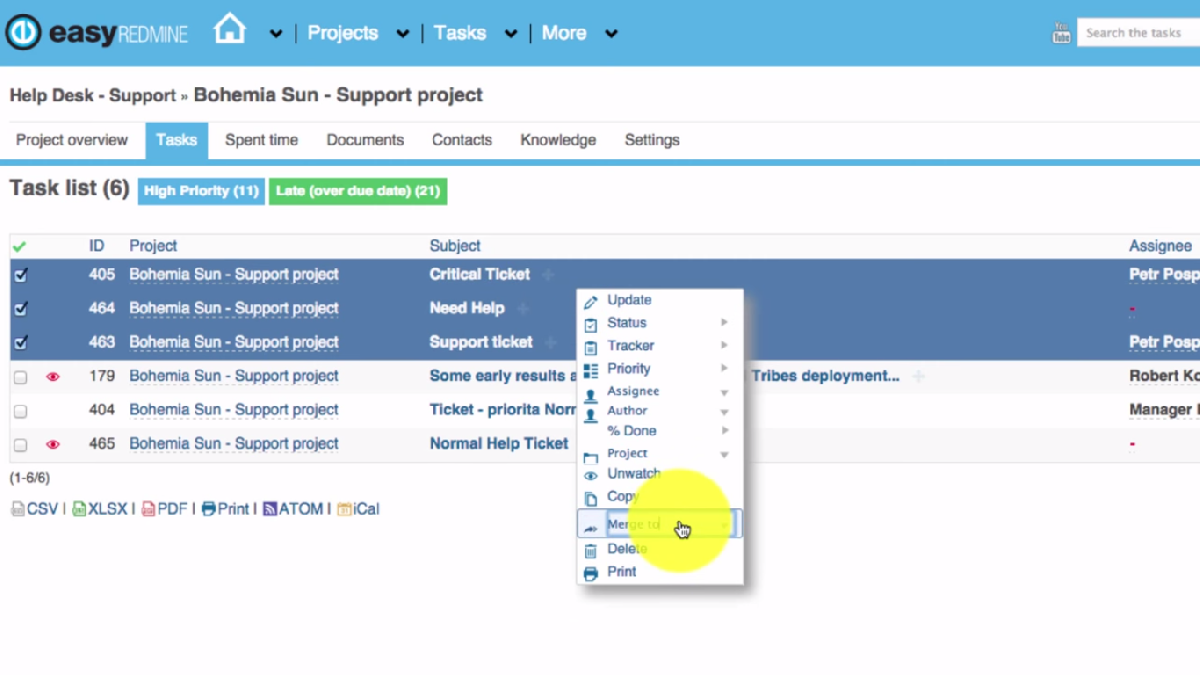Export task list as CSV
1200x675 pixels.
[35, 509]
